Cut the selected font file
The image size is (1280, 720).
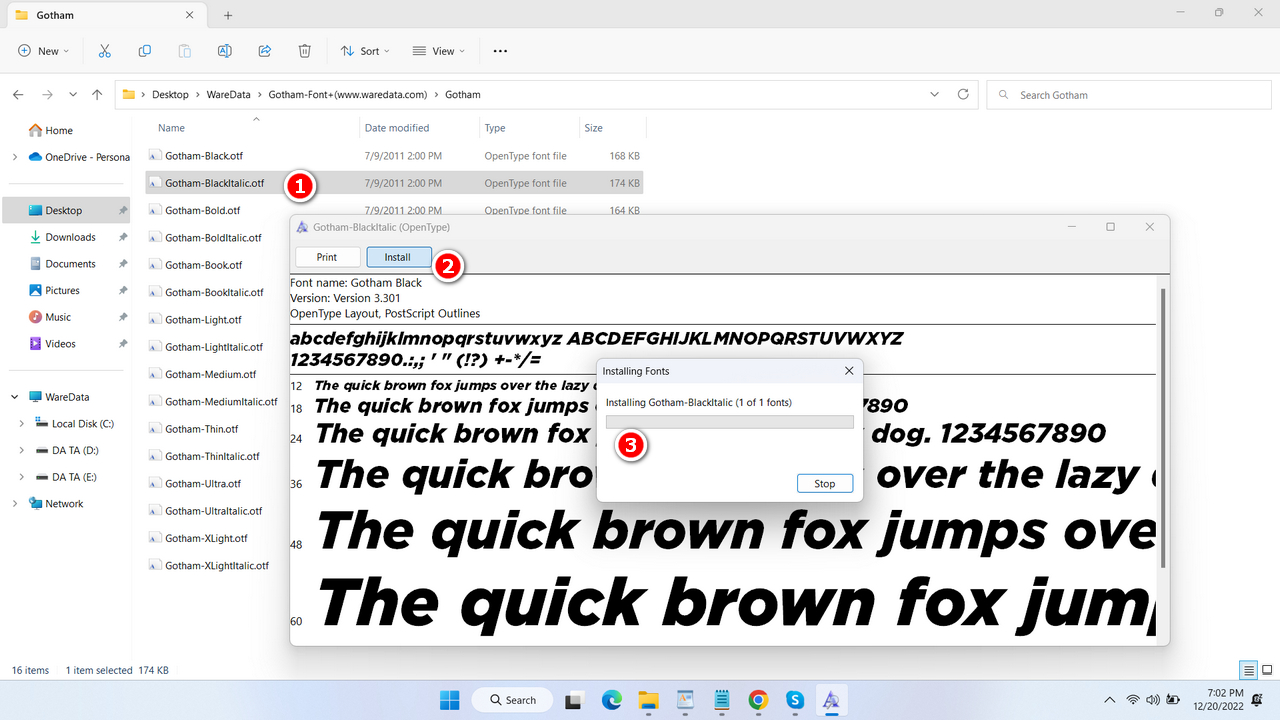pyautogui.click(x=104, y=50)
